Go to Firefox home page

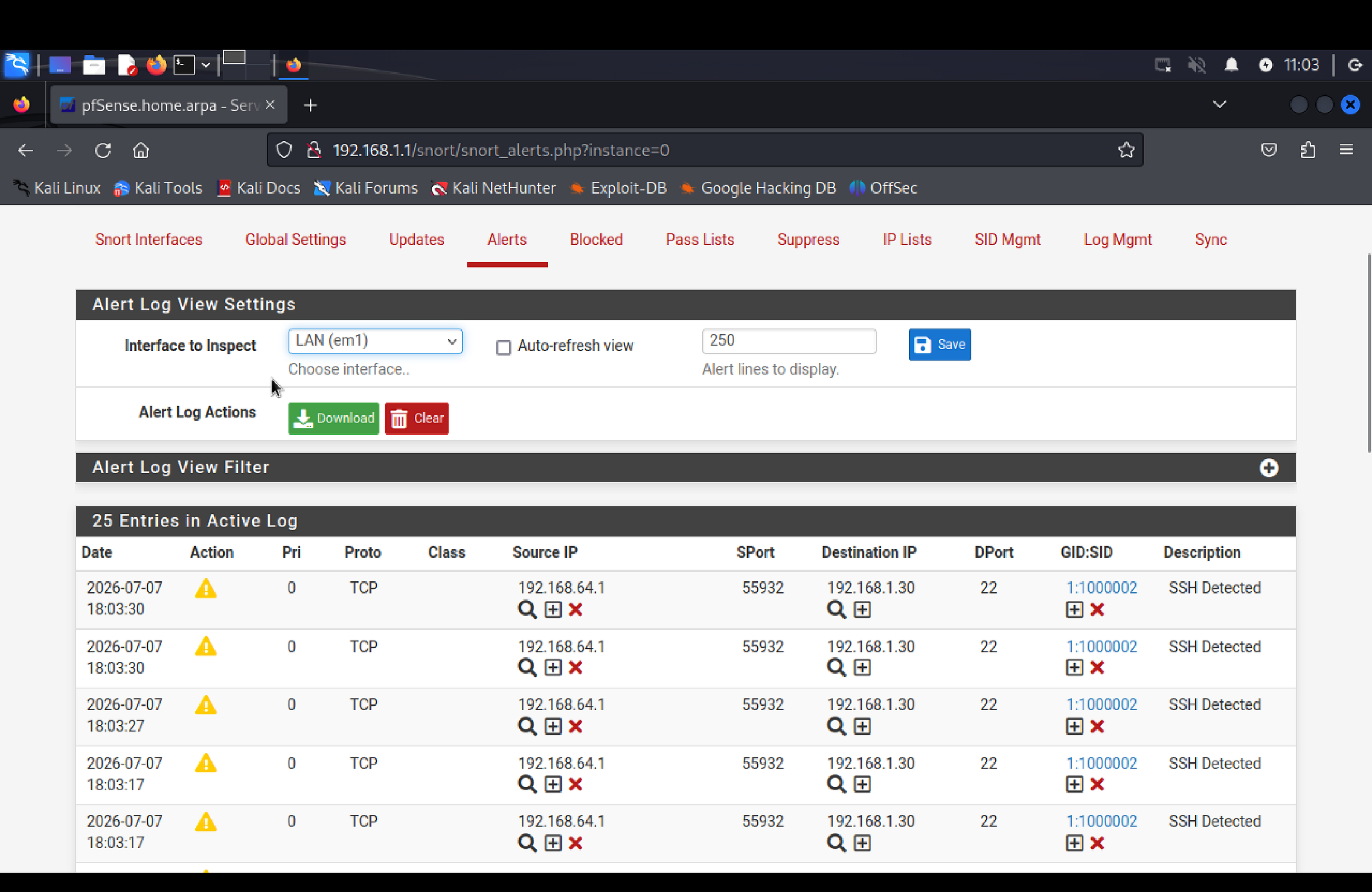(x=141, y=150)
